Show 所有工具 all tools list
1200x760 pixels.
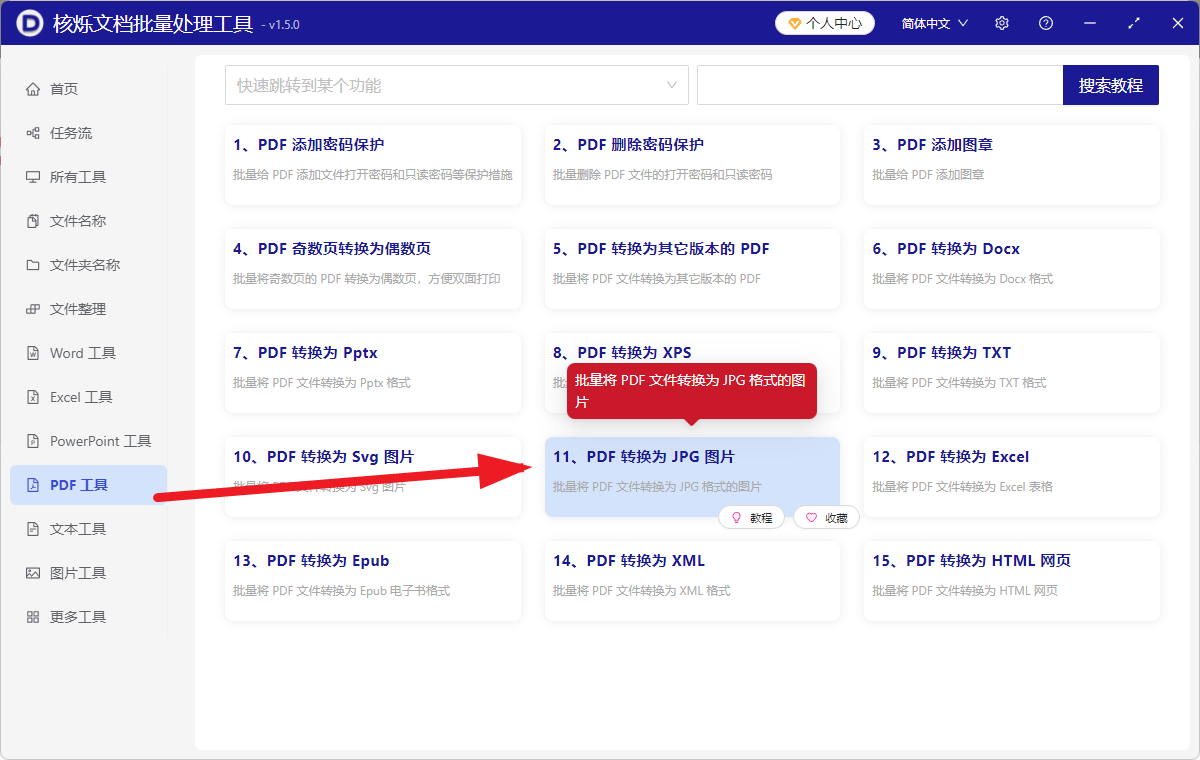[80, 176]
